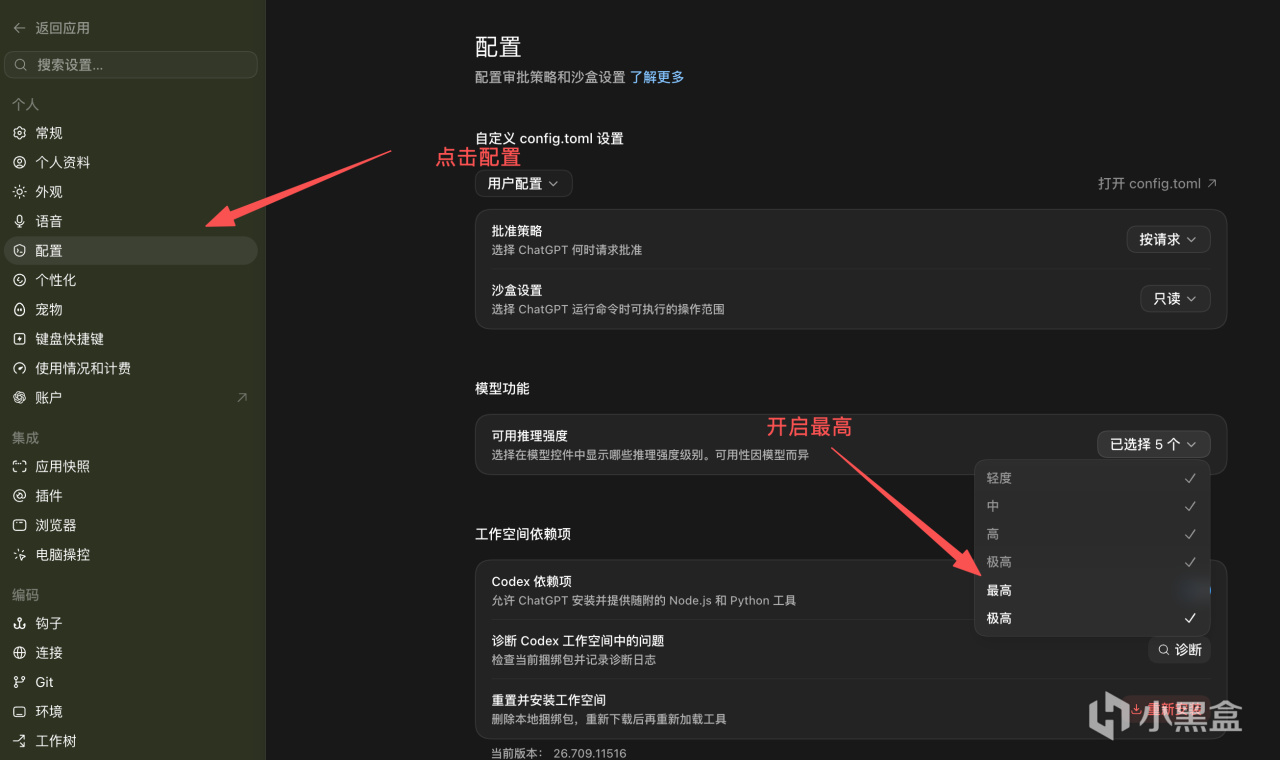Viewport: 1280px width, 760px height.
Task: Enable the 最高 reasoning level
Action: click(x=1092, y=590)
